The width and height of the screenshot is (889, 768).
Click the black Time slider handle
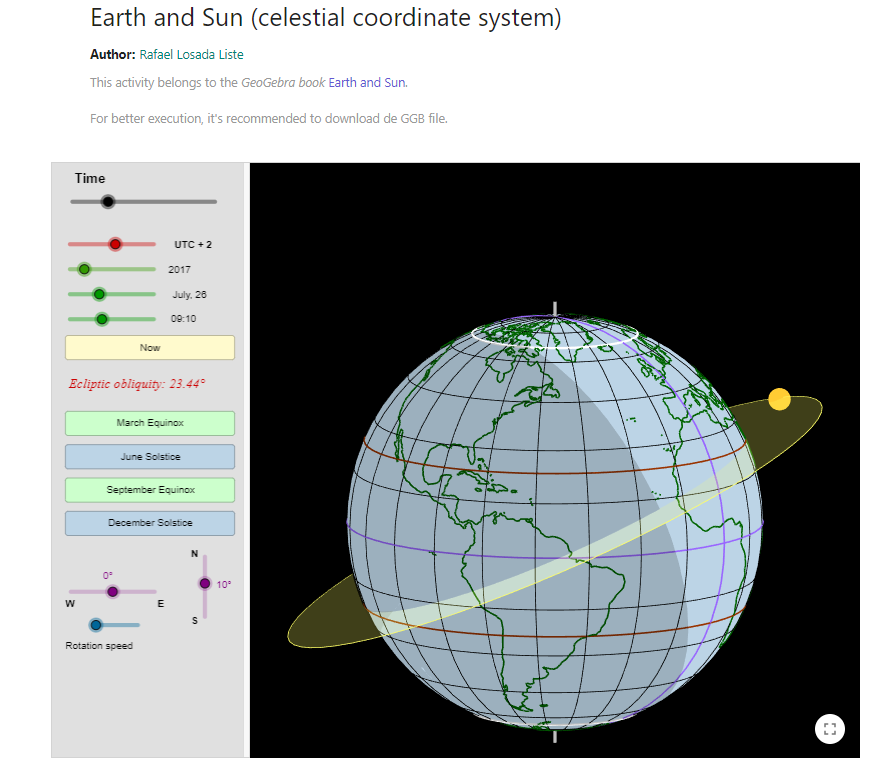point(108,202)
